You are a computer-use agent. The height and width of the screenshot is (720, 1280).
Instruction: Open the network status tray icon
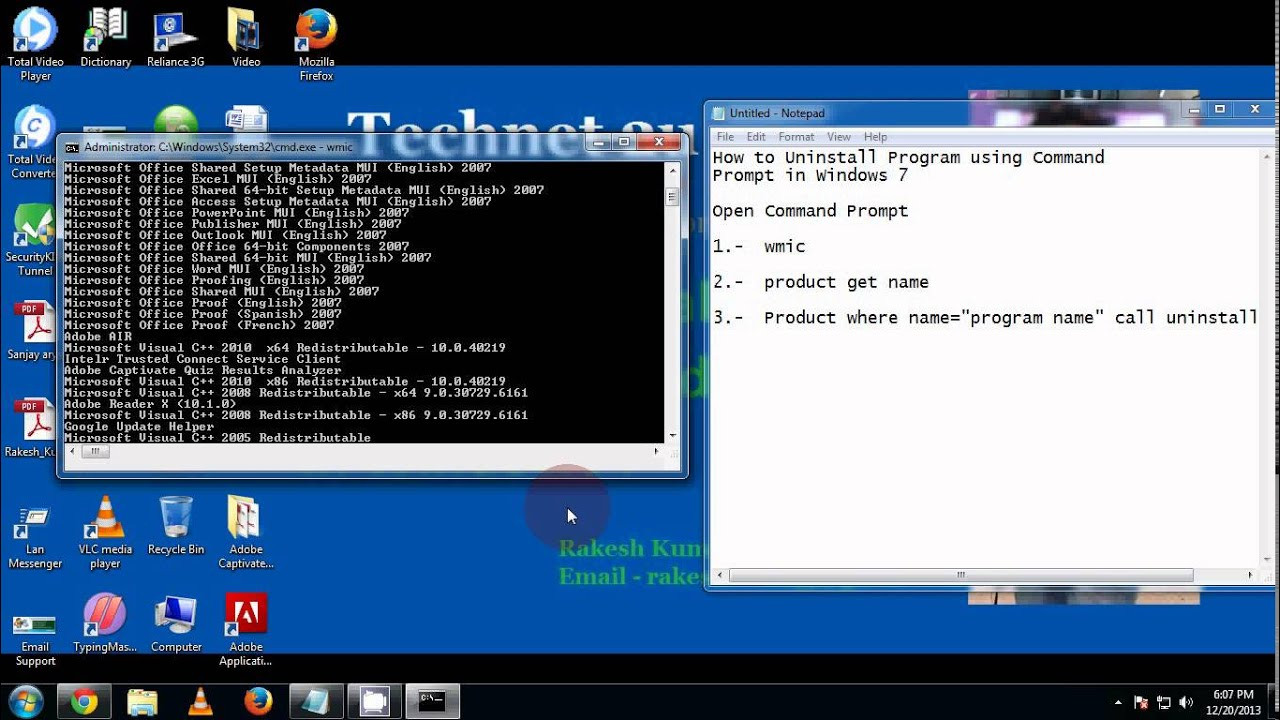tap(1164, 703)
